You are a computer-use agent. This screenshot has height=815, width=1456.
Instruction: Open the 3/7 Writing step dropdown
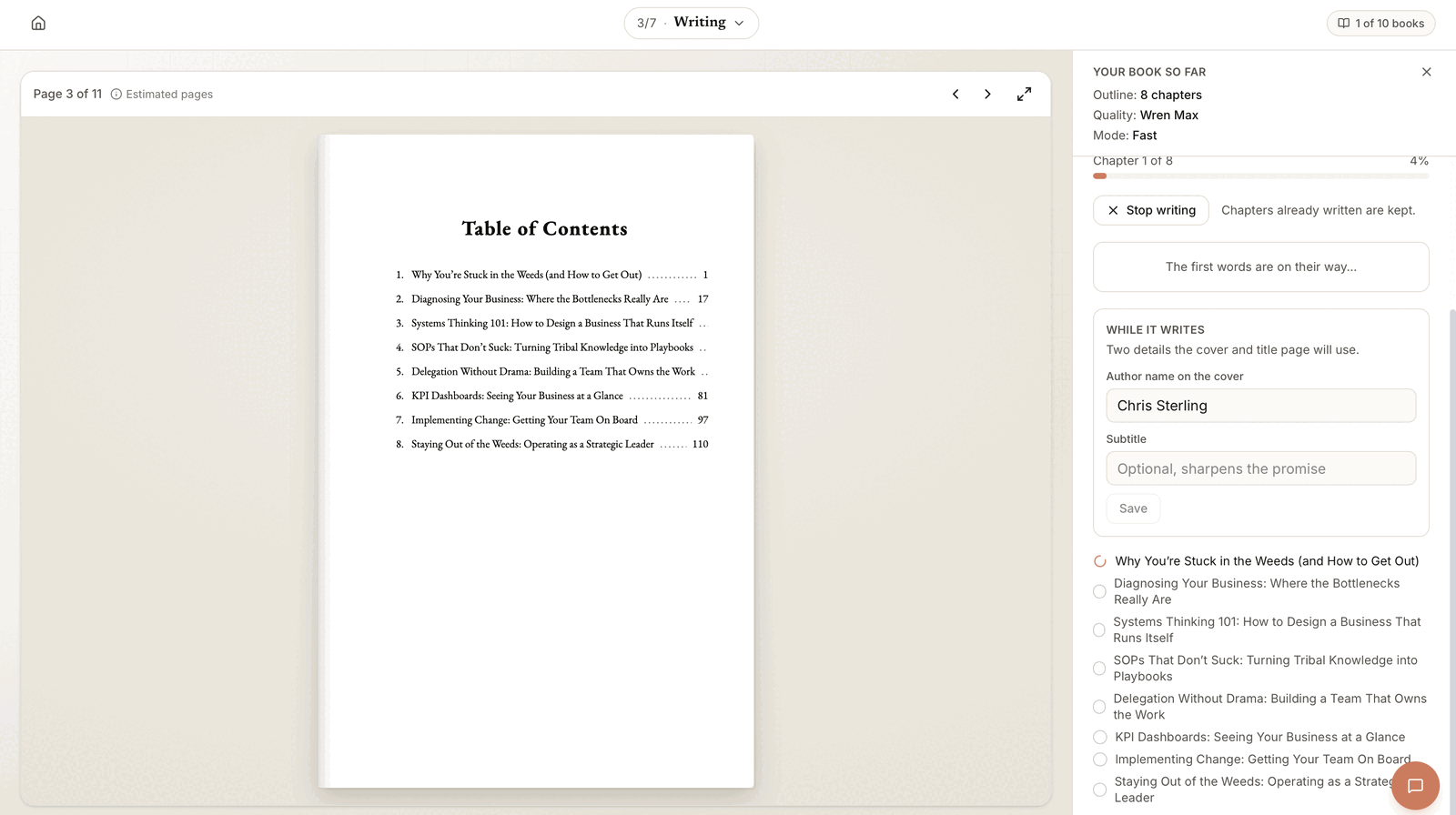pyautogui.click(x=692, y=23)
